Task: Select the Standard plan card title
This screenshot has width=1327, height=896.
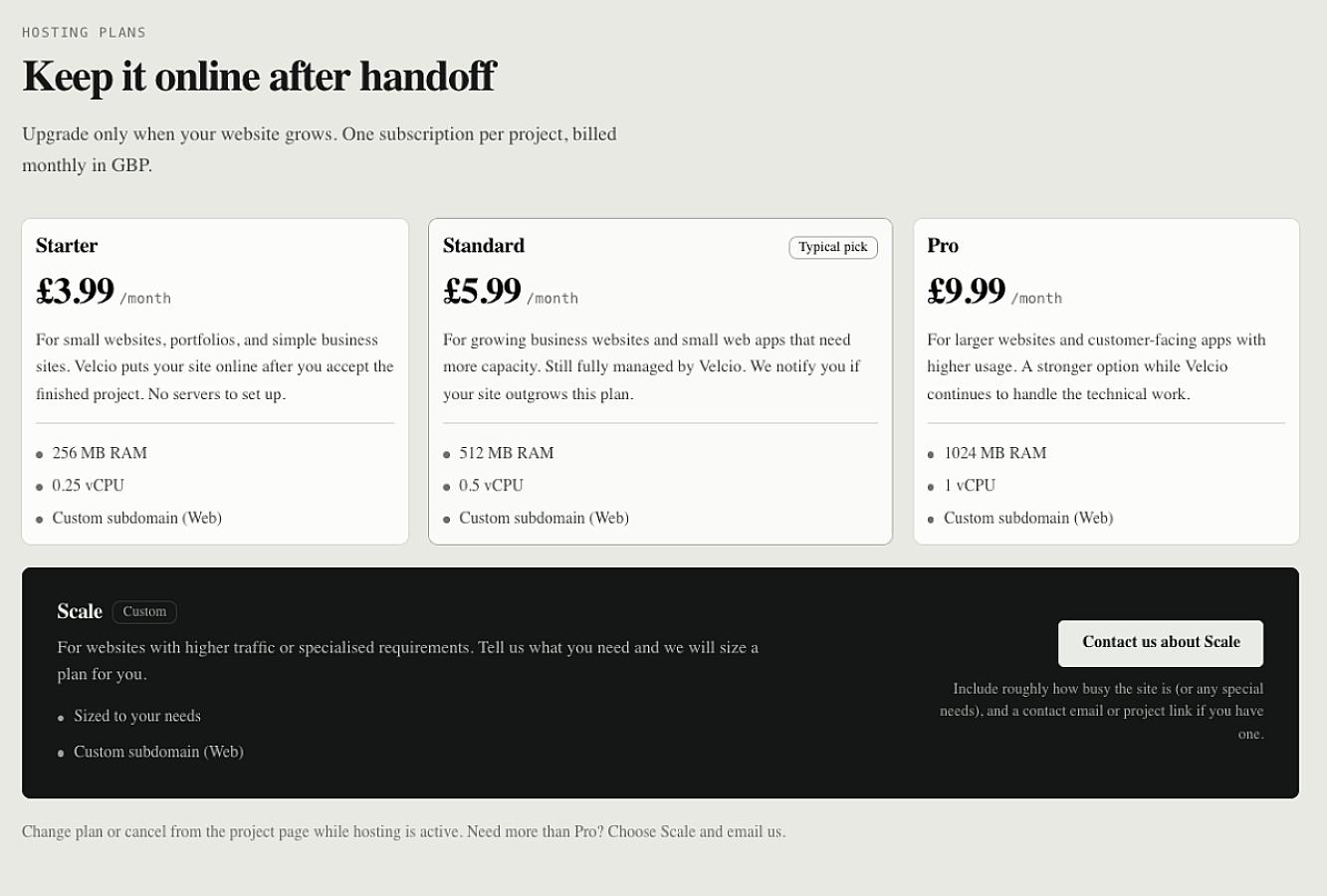Action: [x=484, y=246]
